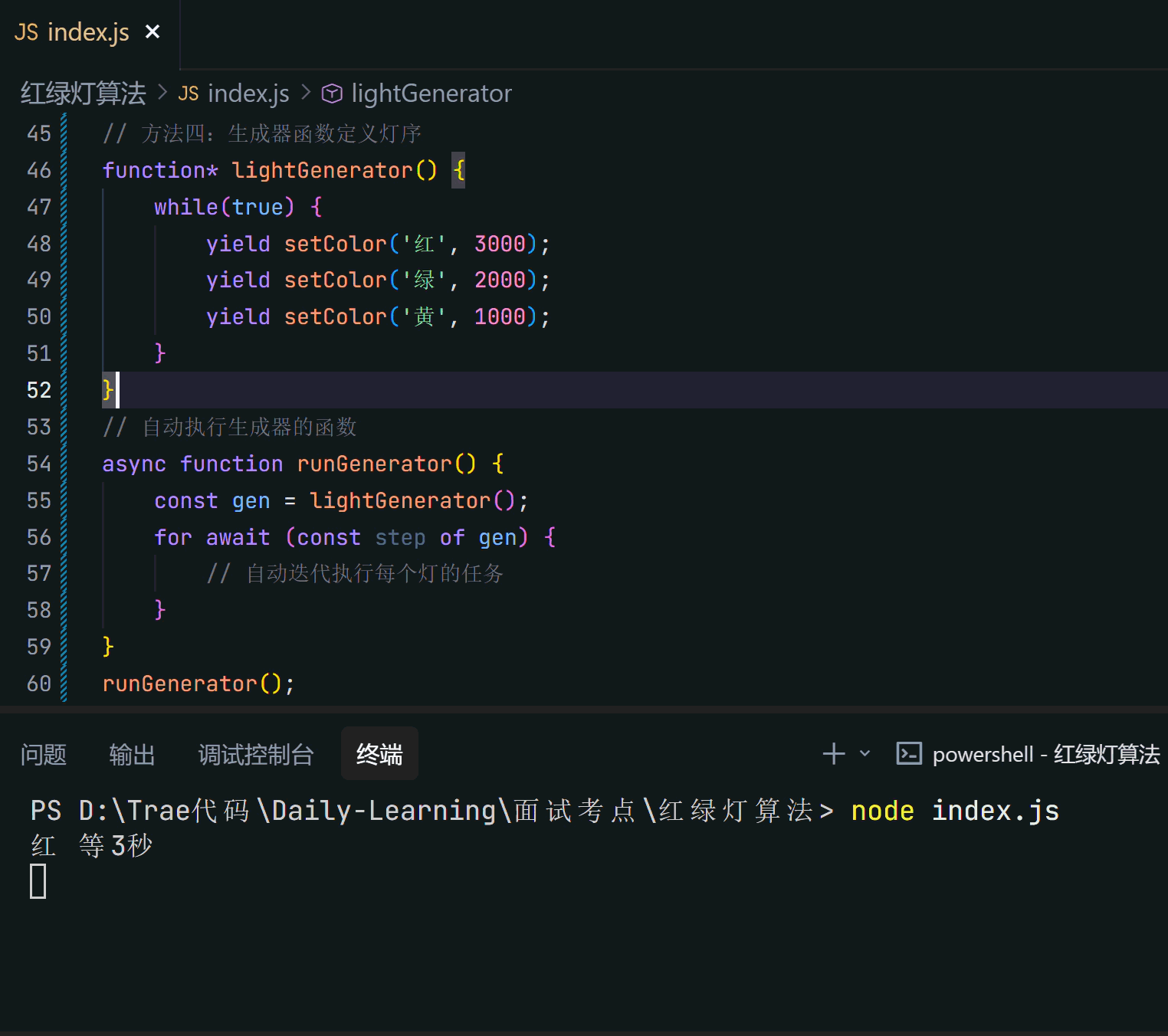This screenshot has height=1036, width=1168.
Task: Select the index.js editor tab
Action: pyautogui.click(x=89, y=33)
